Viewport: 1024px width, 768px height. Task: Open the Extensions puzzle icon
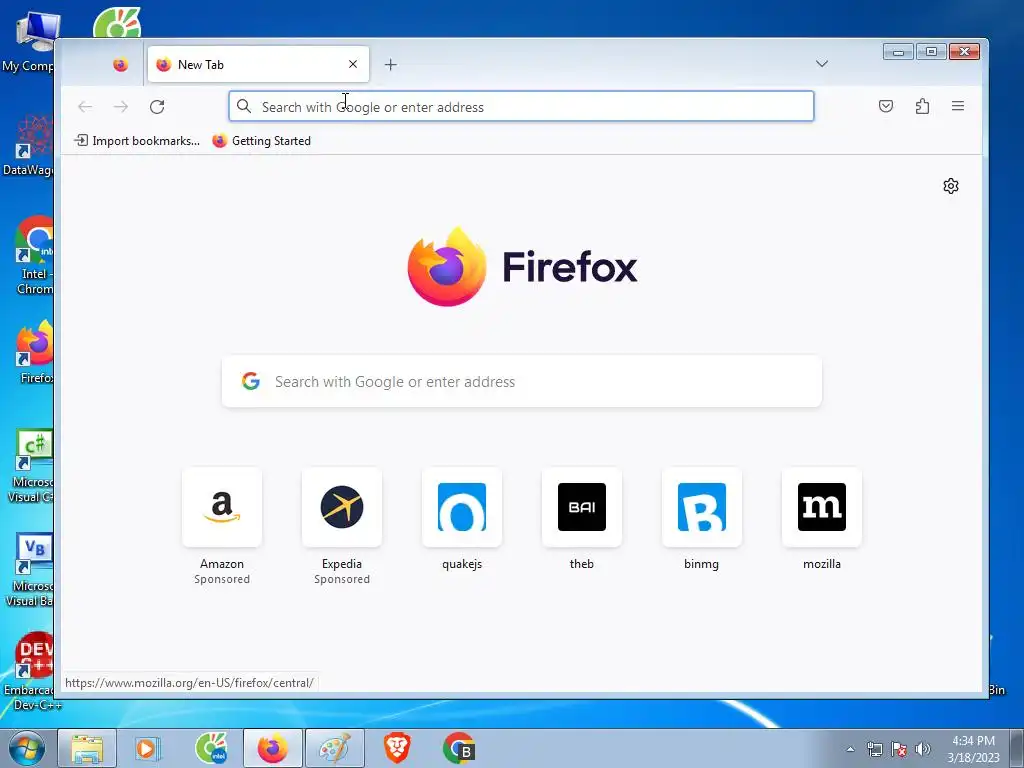922,106
